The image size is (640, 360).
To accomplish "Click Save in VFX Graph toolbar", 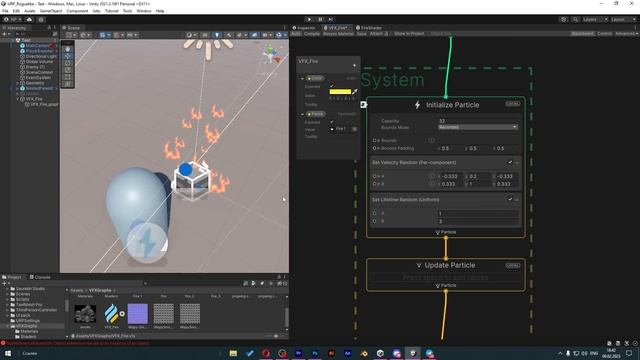I will (362, 33).
